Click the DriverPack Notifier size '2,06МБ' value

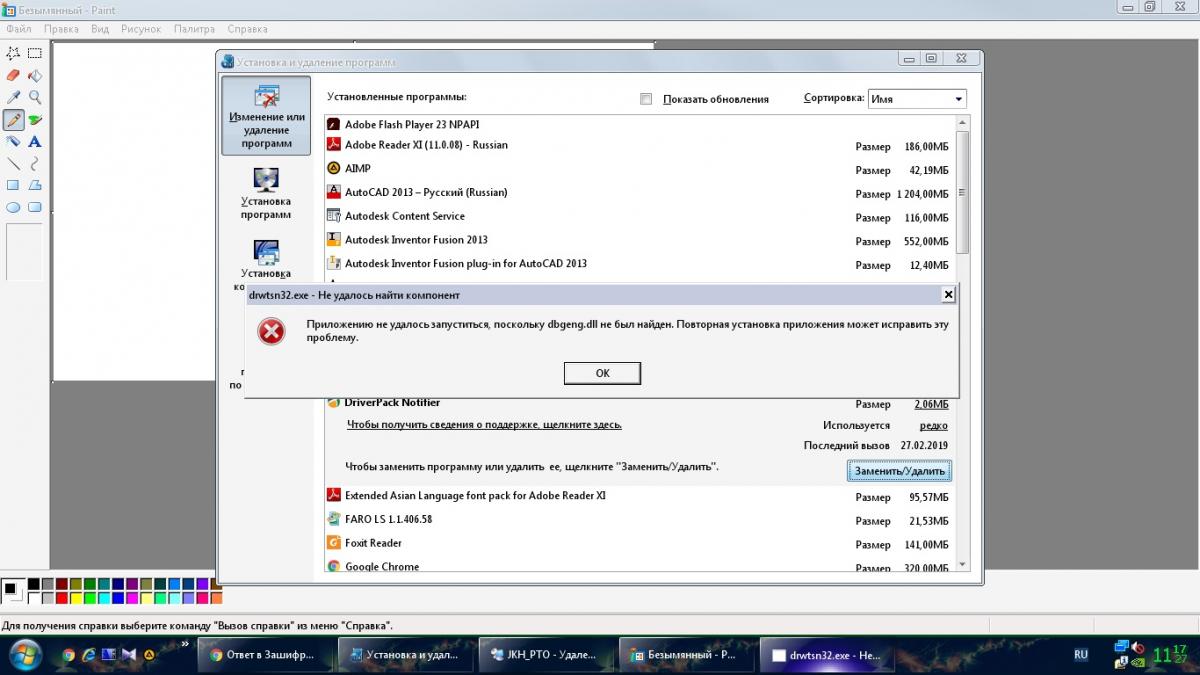[931, 404]
